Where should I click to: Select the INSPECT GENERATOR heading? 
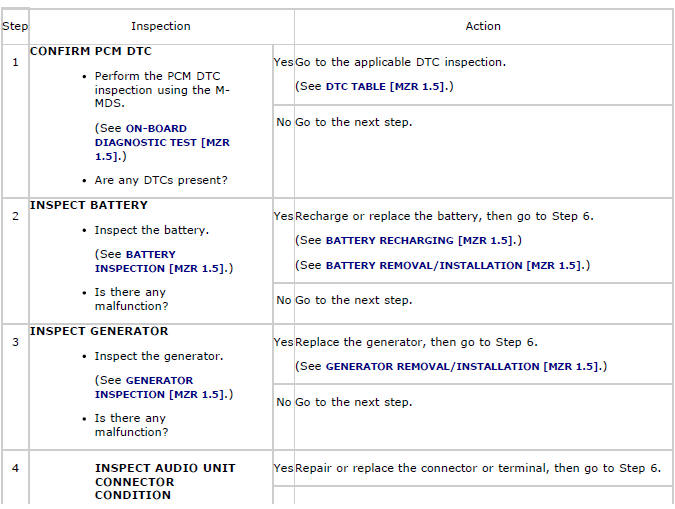pyautogui.click(x=99, y=331)
